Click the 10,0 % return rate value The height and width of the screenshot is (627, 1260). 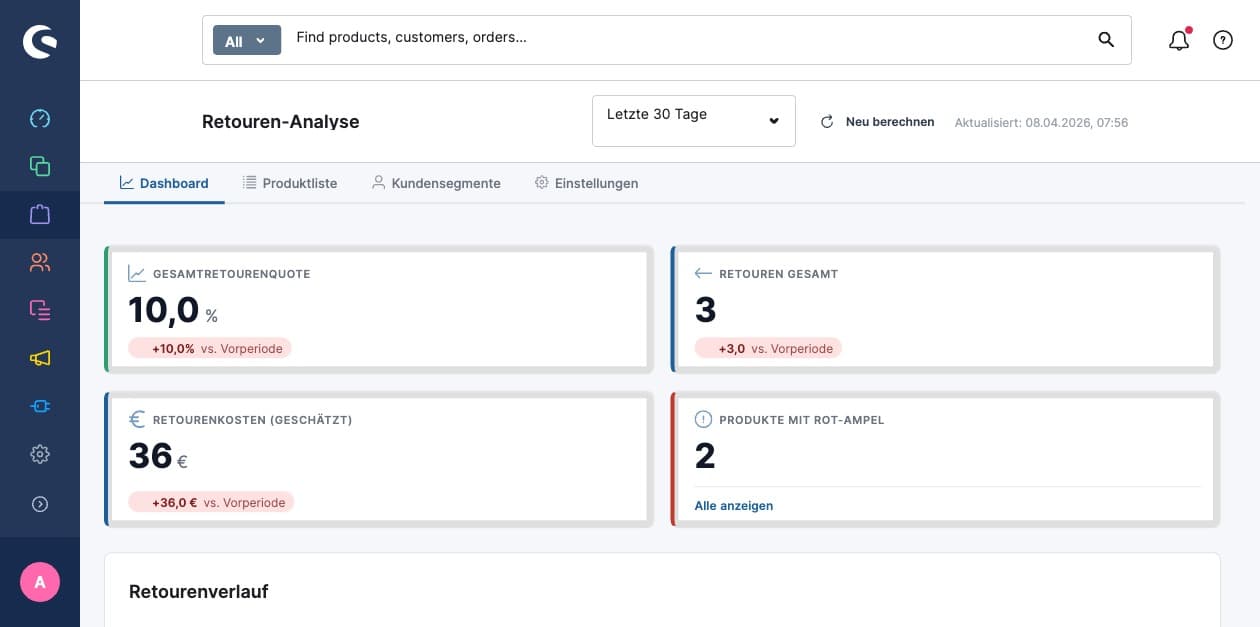173,310
